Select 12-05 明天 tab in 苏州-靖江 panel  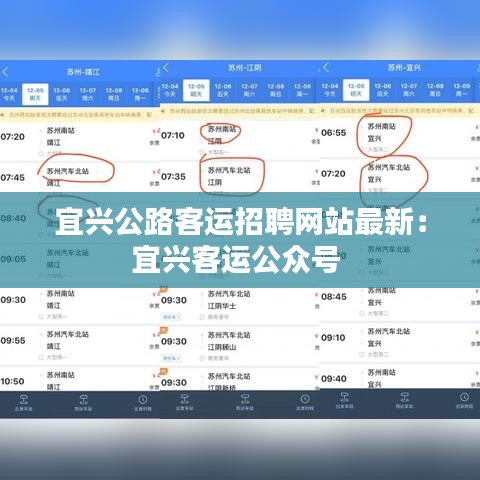(35, 94)
